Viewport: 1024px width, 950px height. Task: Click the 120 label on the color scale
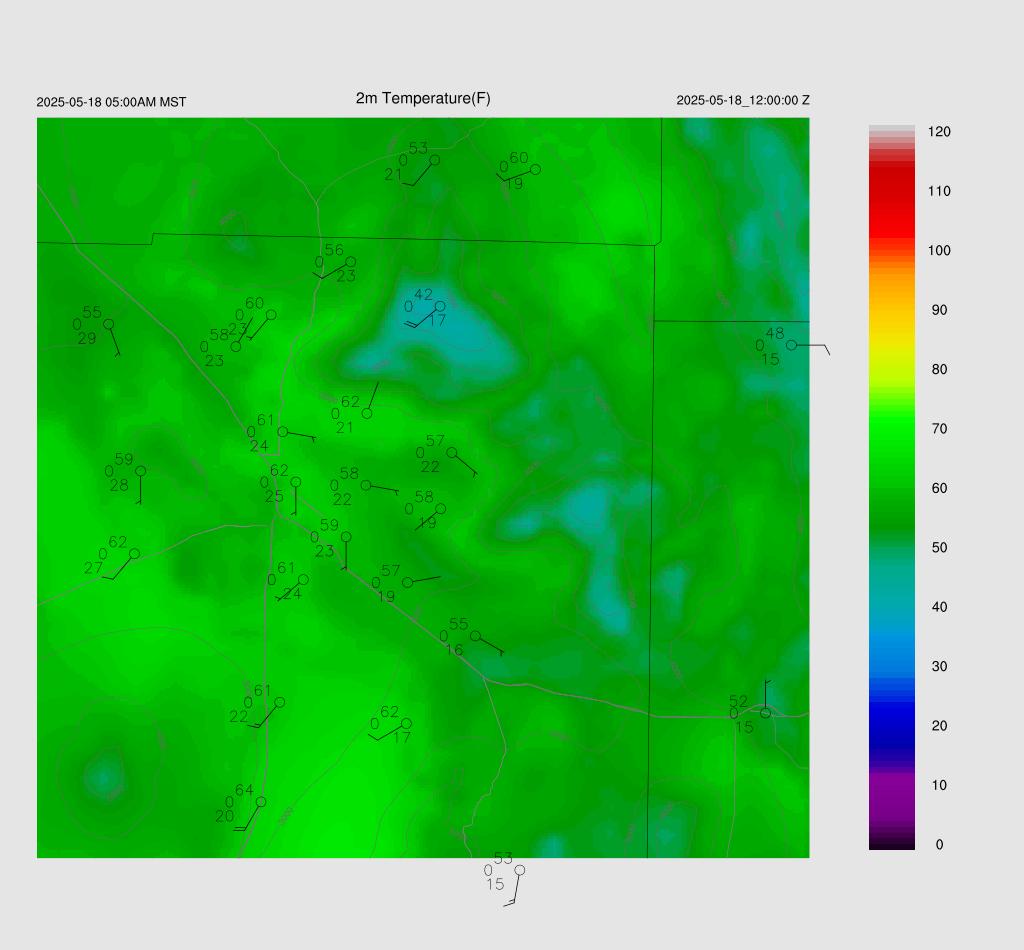coord(939,132)
